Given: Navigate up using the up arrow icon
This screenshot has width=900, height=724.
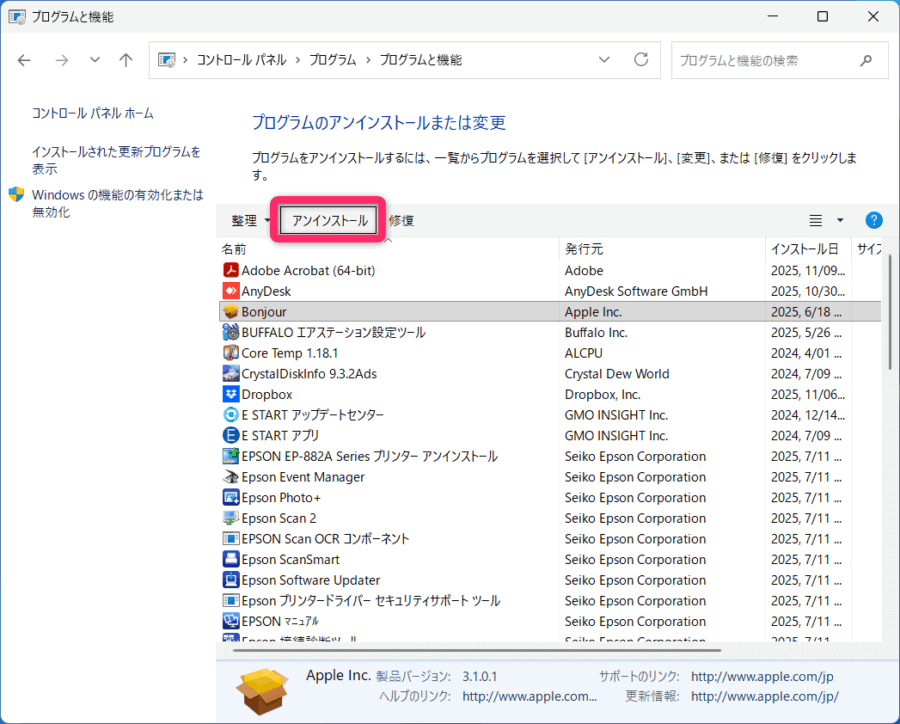Looking at the screenshot, I should click(x=125, y=60).
